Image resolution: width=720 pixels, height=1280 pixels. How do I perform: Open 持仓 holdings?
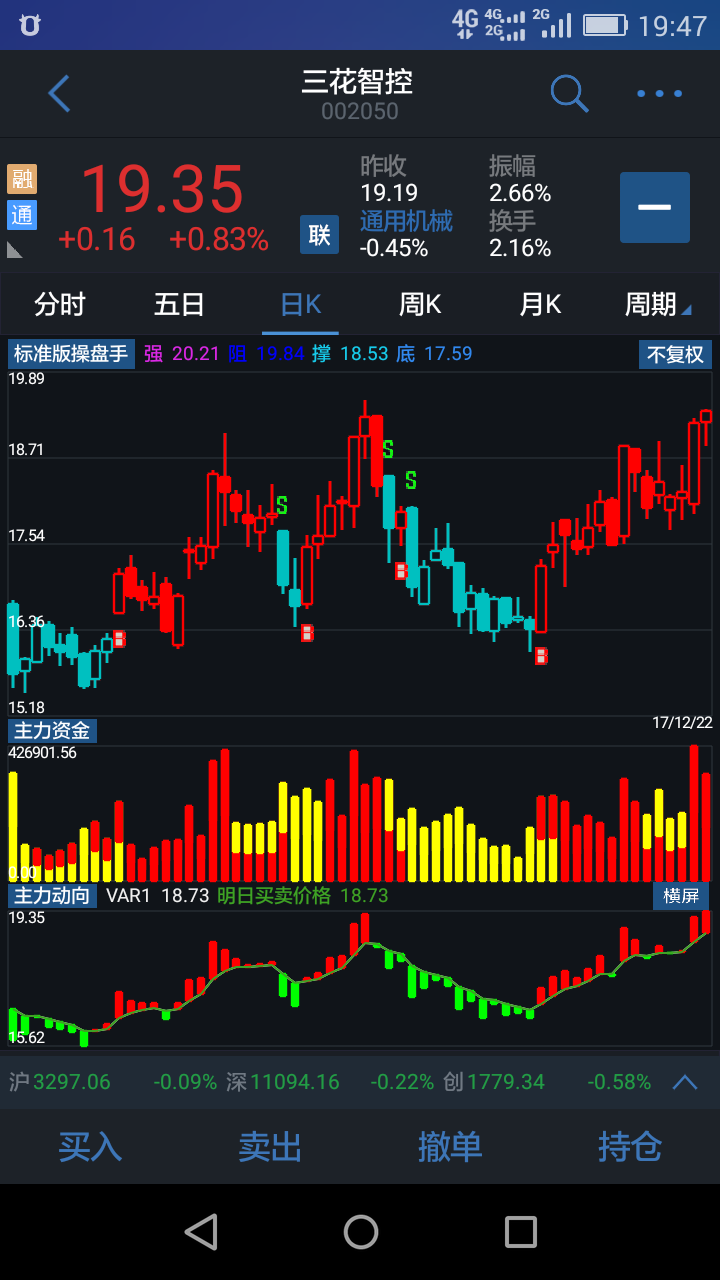630,1146
